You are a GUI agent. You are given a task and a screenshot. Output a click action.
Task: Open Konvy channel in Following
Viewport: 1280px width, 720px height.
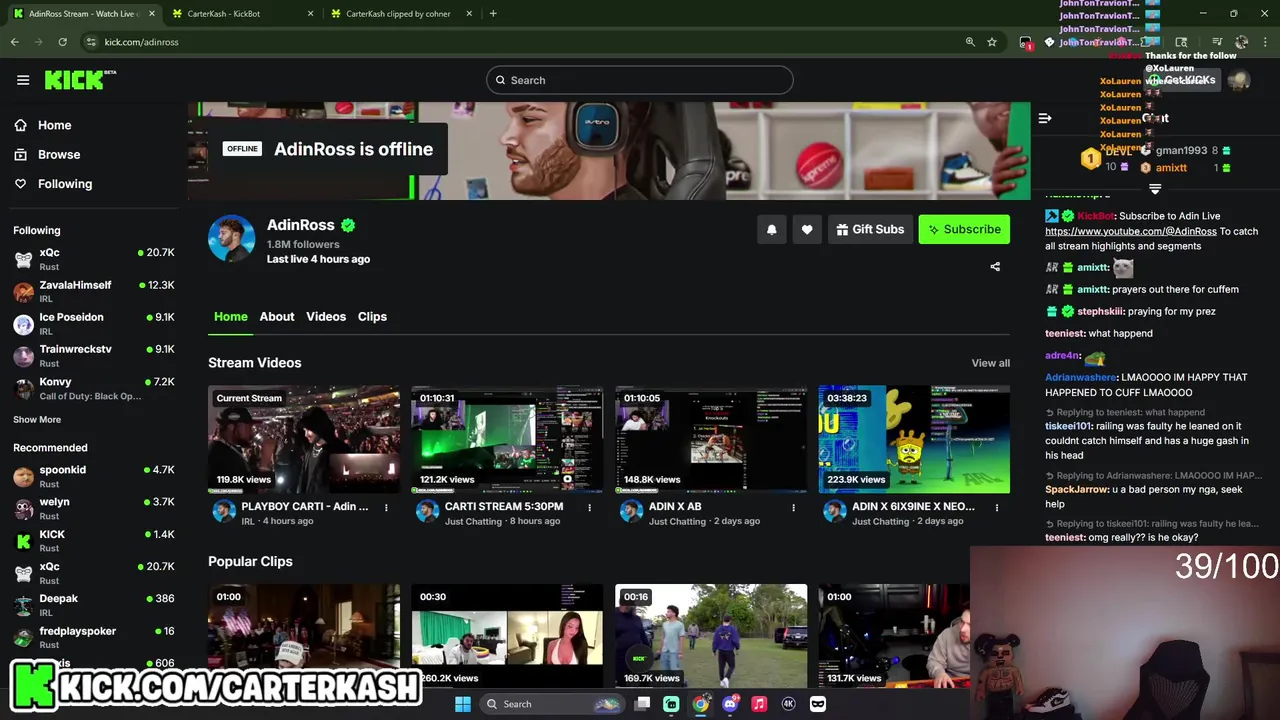[x=94, y=388]
